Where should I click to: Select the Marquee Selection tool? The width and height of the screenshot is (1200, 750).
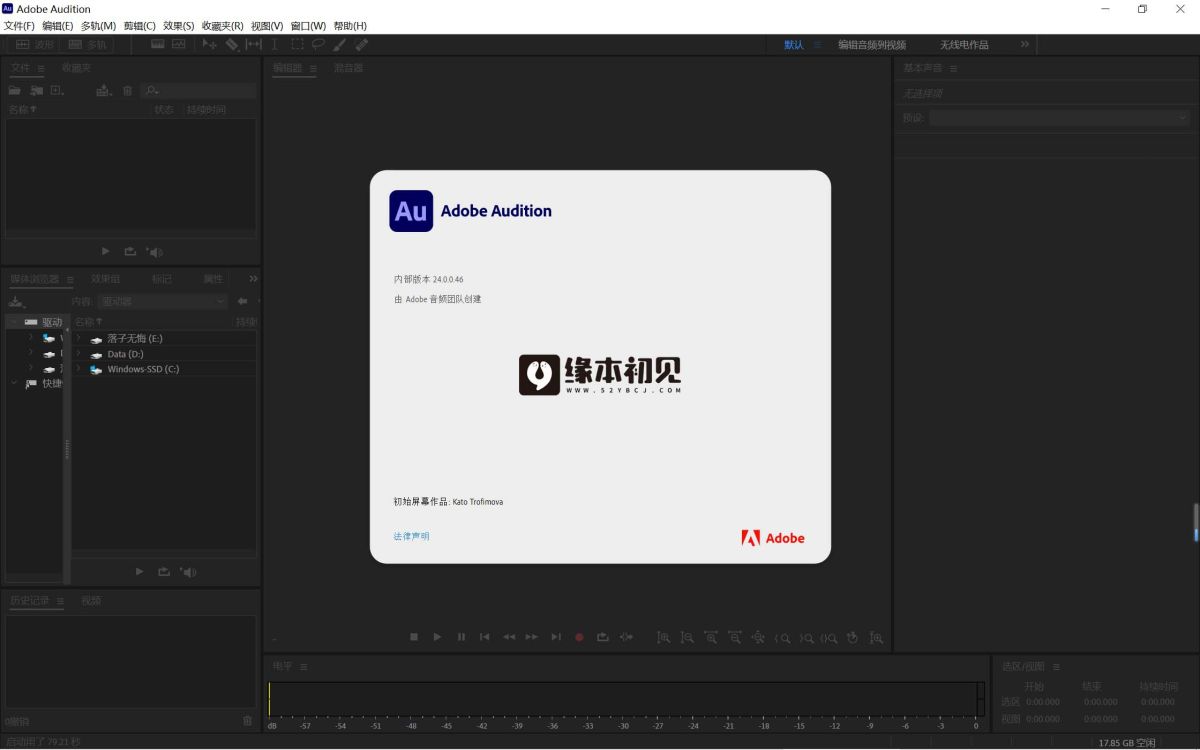[x=297, y=44]
